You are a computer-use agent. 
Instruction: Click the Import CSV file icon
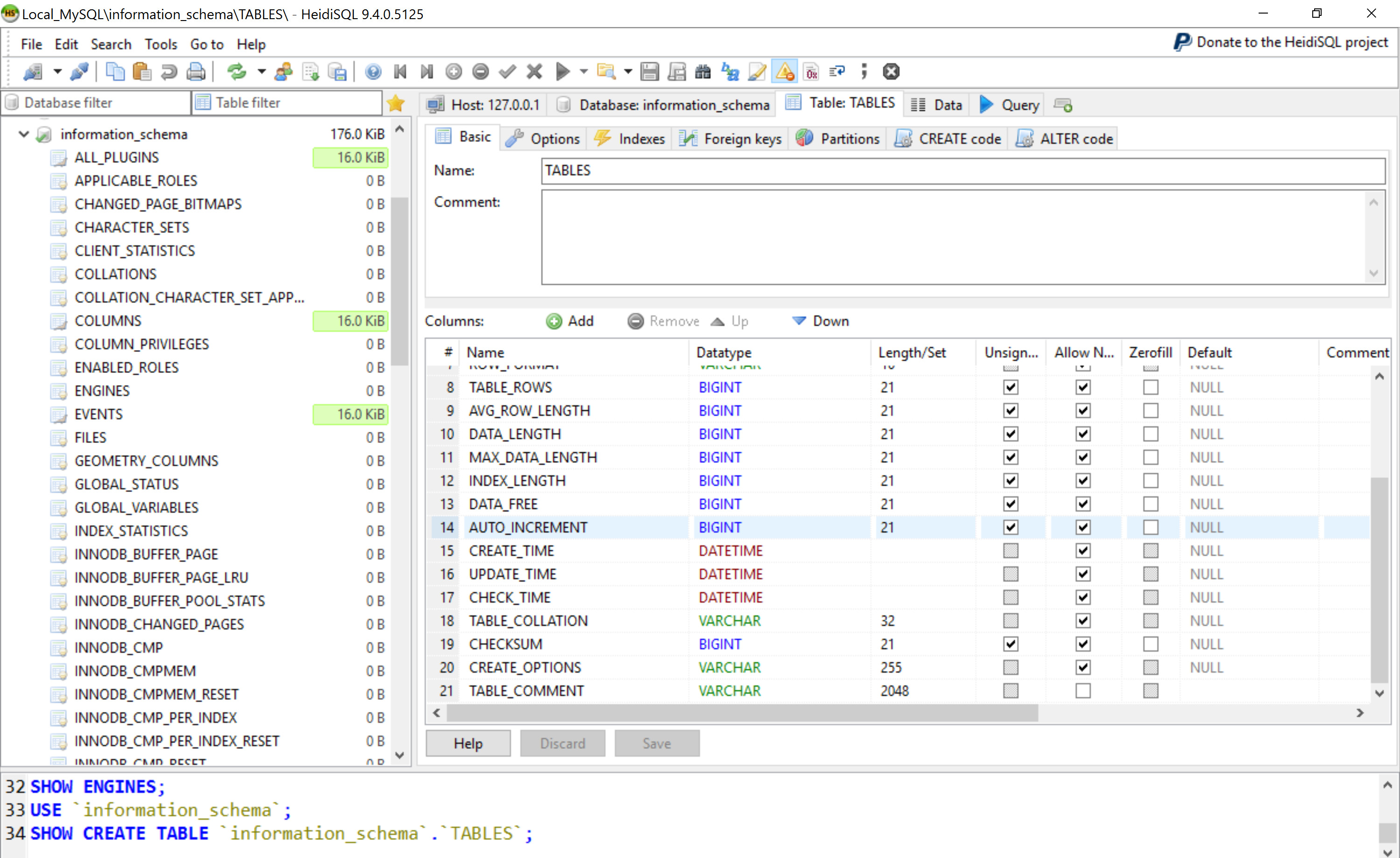(x=311, y=71)
